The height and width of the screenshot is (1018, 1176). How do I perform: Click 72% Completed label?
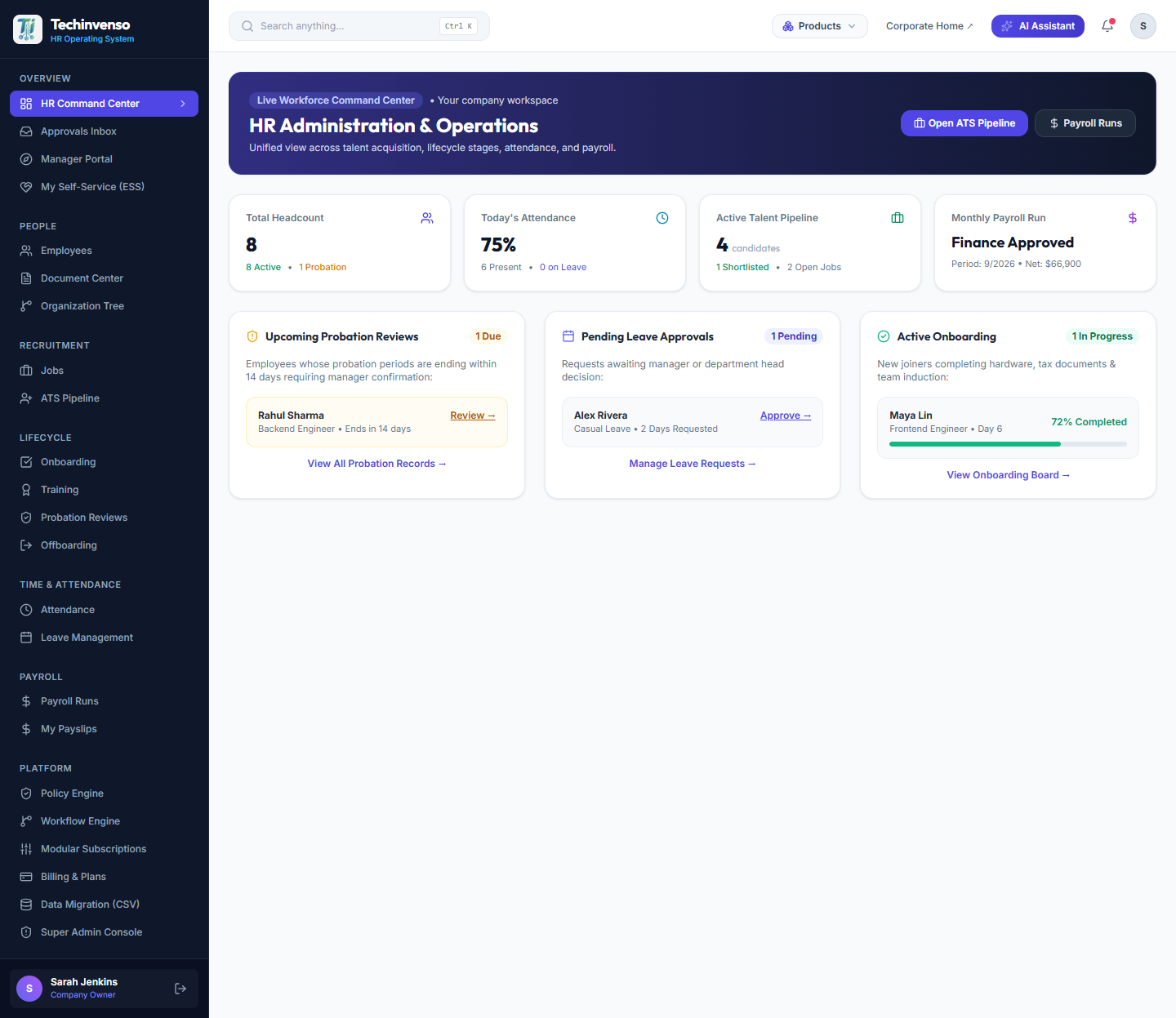tap(1089, 422)
